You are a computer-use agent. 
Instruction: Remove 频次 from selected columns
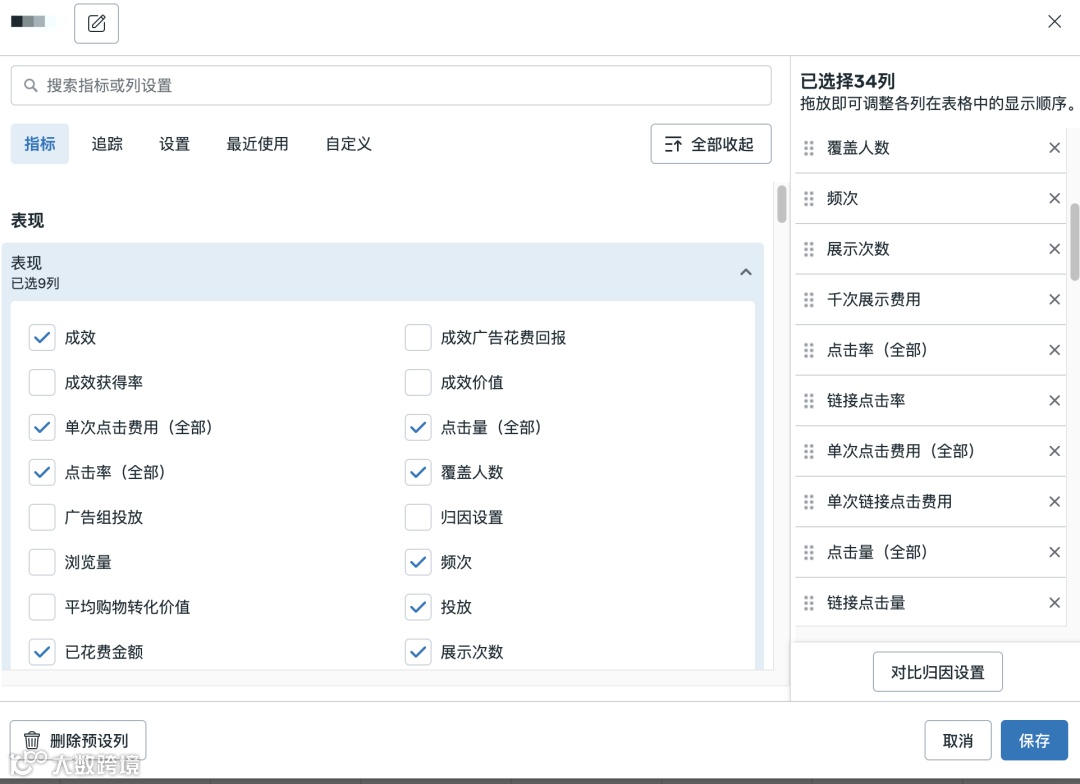[1054, 198]
